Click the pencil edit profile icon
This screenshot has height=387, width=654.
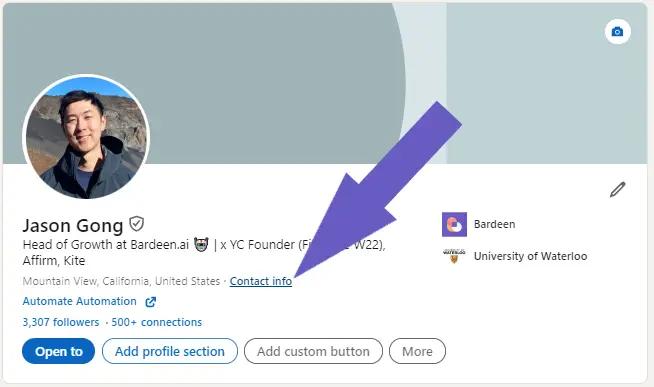617,189
